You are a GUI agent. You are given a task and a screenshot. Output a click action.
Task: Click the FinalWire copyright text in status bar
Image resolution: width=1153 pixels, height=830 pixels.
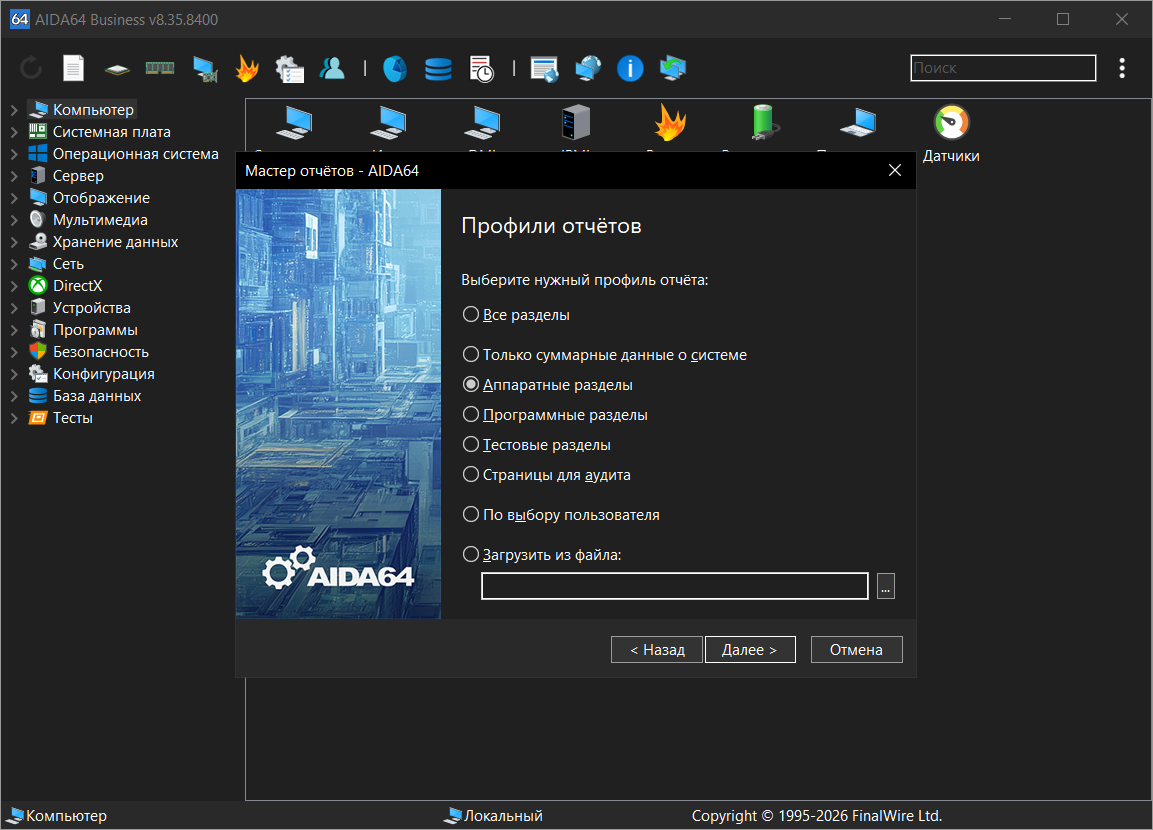[x=817, y=816]
